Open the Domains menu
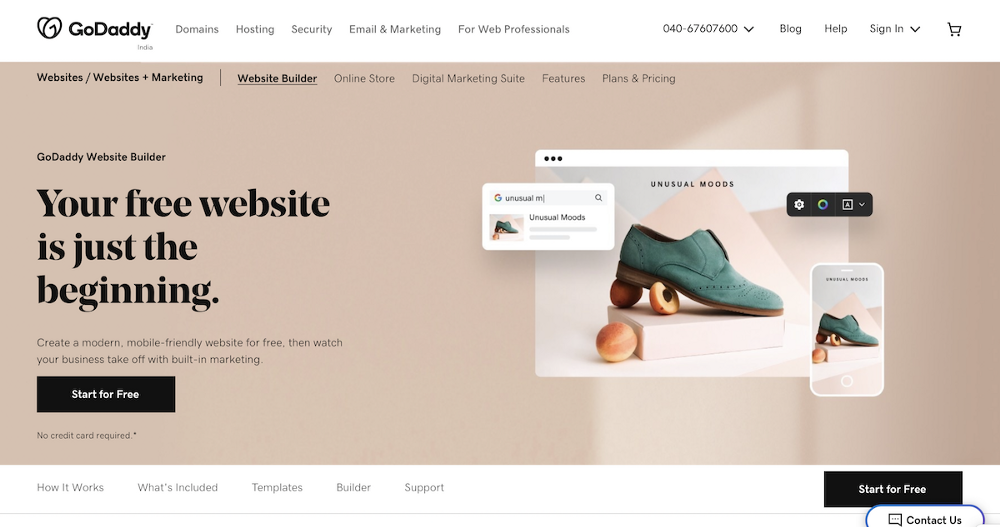 [x=197, y=29]
